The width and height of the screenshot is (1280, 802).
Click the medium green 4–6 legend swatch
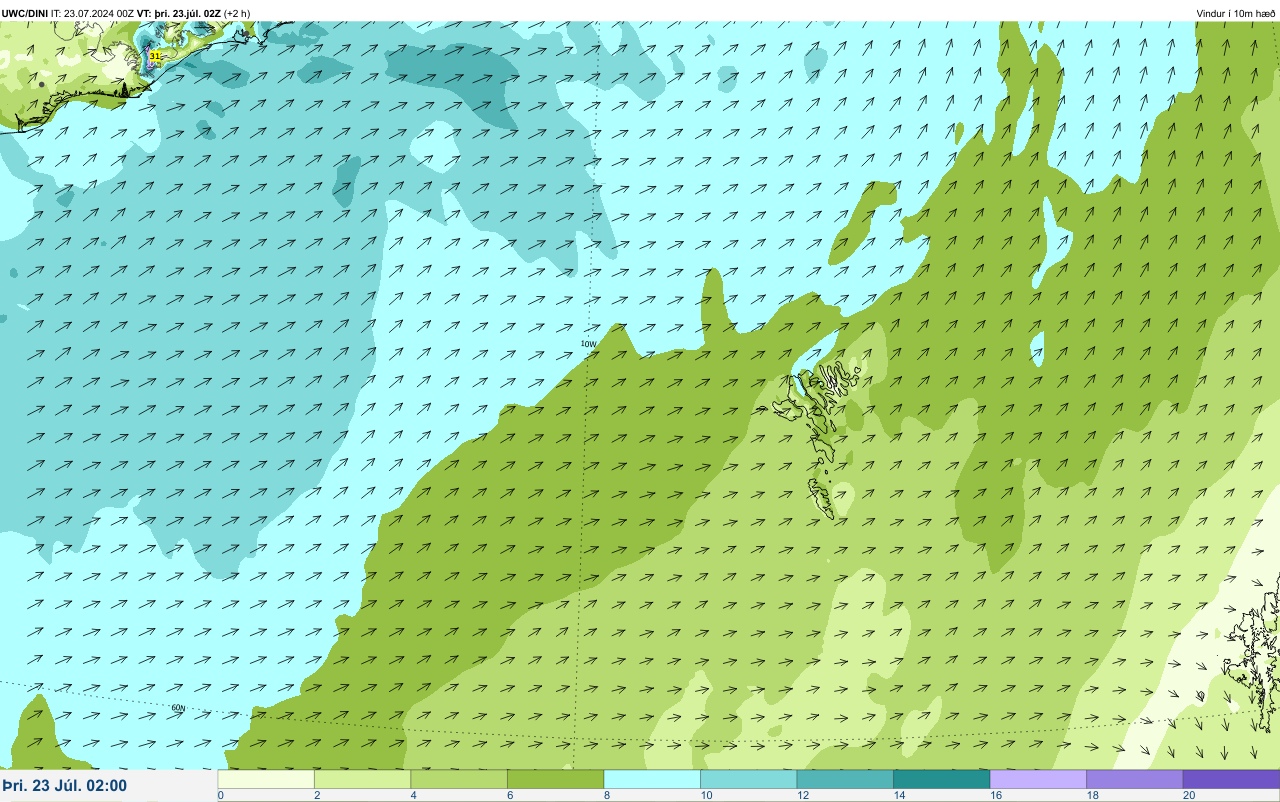(x=459, y=779)
